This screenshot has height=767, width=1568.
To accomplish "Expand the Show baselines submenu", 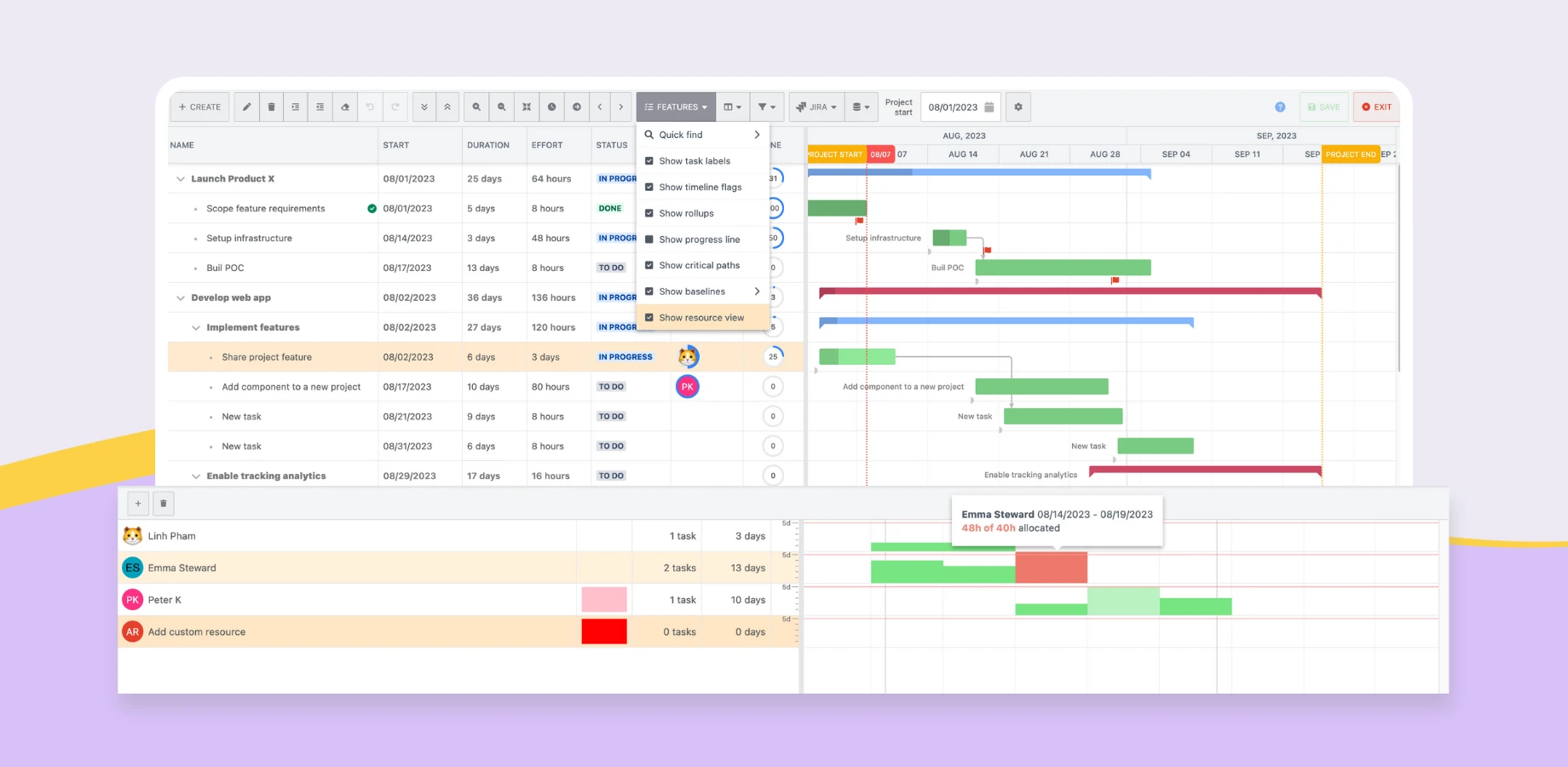I will 755,291.
